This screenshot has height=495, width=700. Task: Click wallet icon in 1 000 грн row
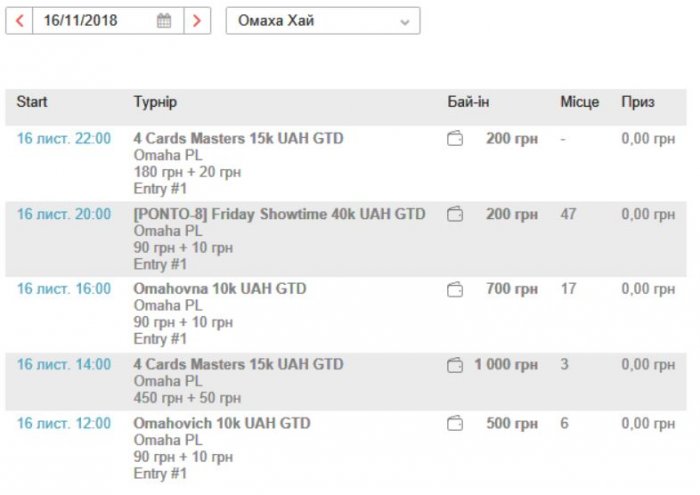(455, 364)
